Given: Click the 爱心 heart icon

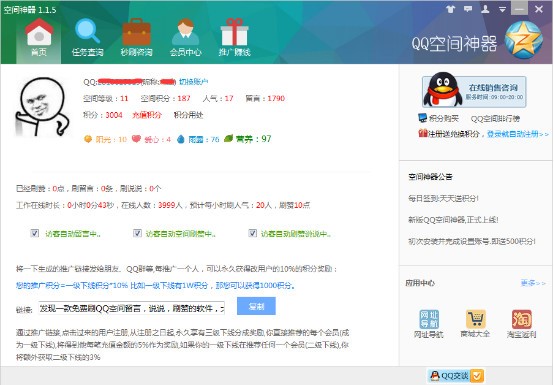Looking at the screenshot, I should click(x=136, y=139).
